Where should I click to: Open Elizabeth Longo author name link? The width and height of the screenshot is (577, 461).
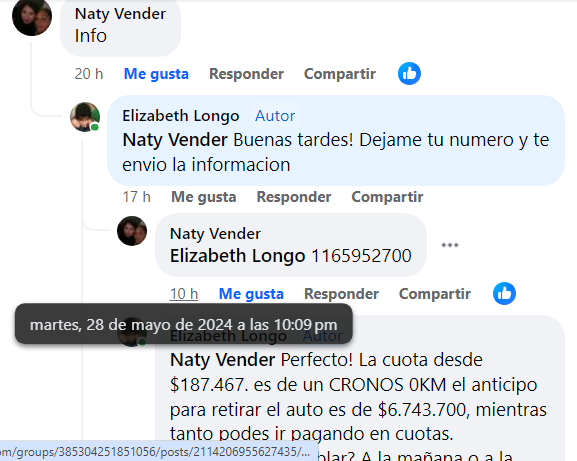[x=181, y=116]
